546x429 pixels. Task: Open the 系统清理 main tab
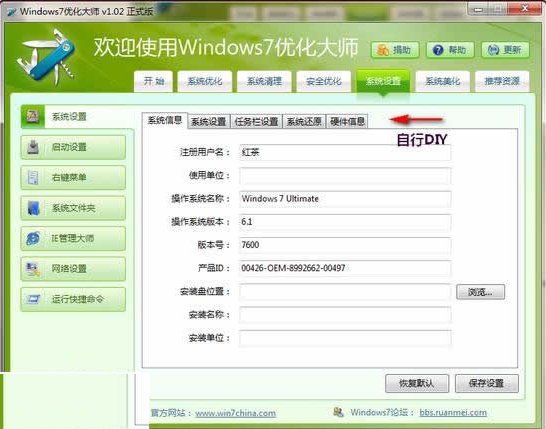(x=264, y=81)
